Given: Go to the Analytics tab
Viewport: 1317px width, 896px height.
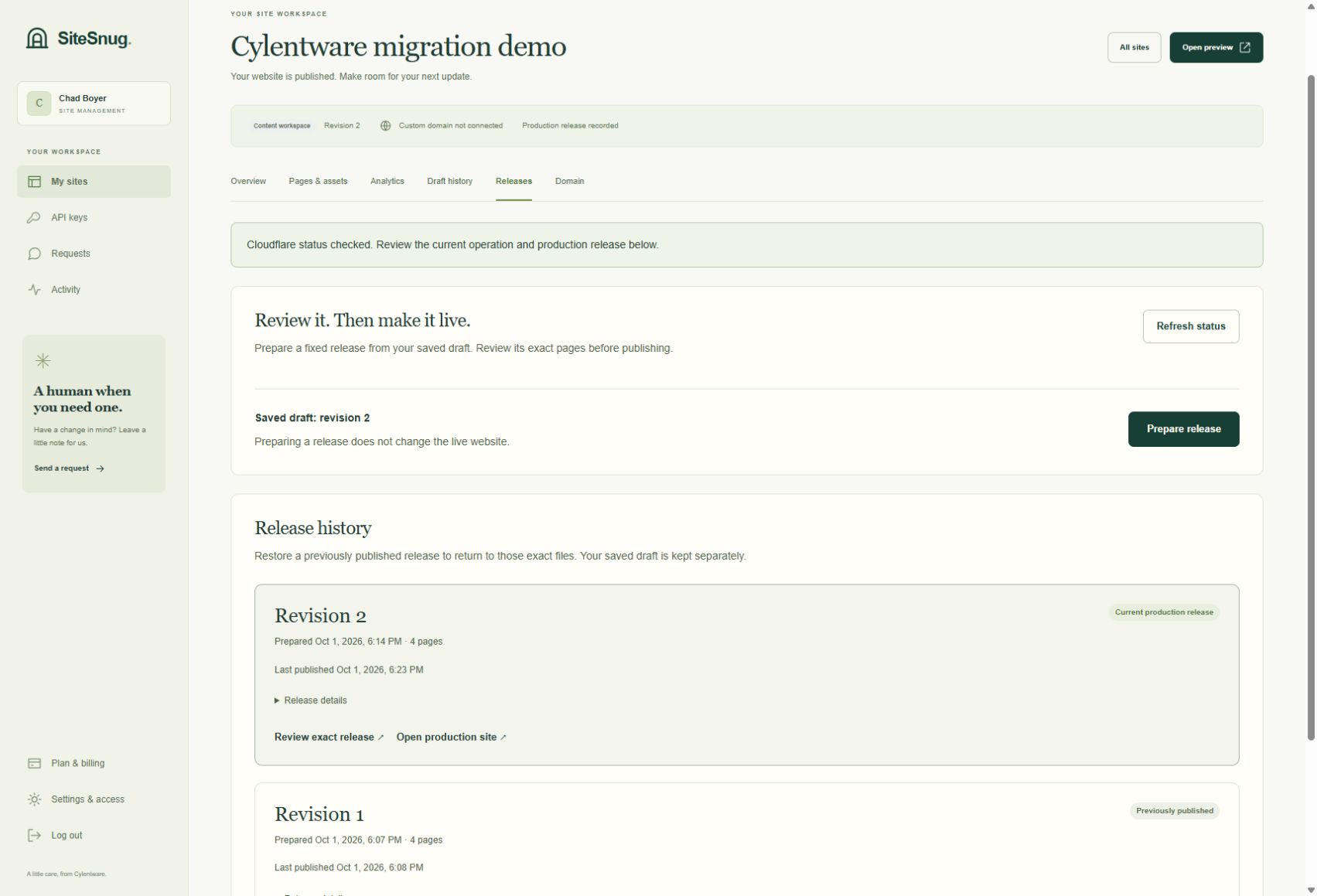Looking at the screenshot, I should [387, 181].
